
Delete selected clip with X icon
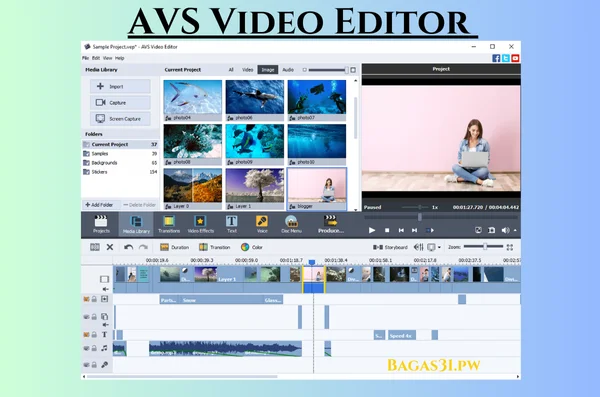(110, 247)
